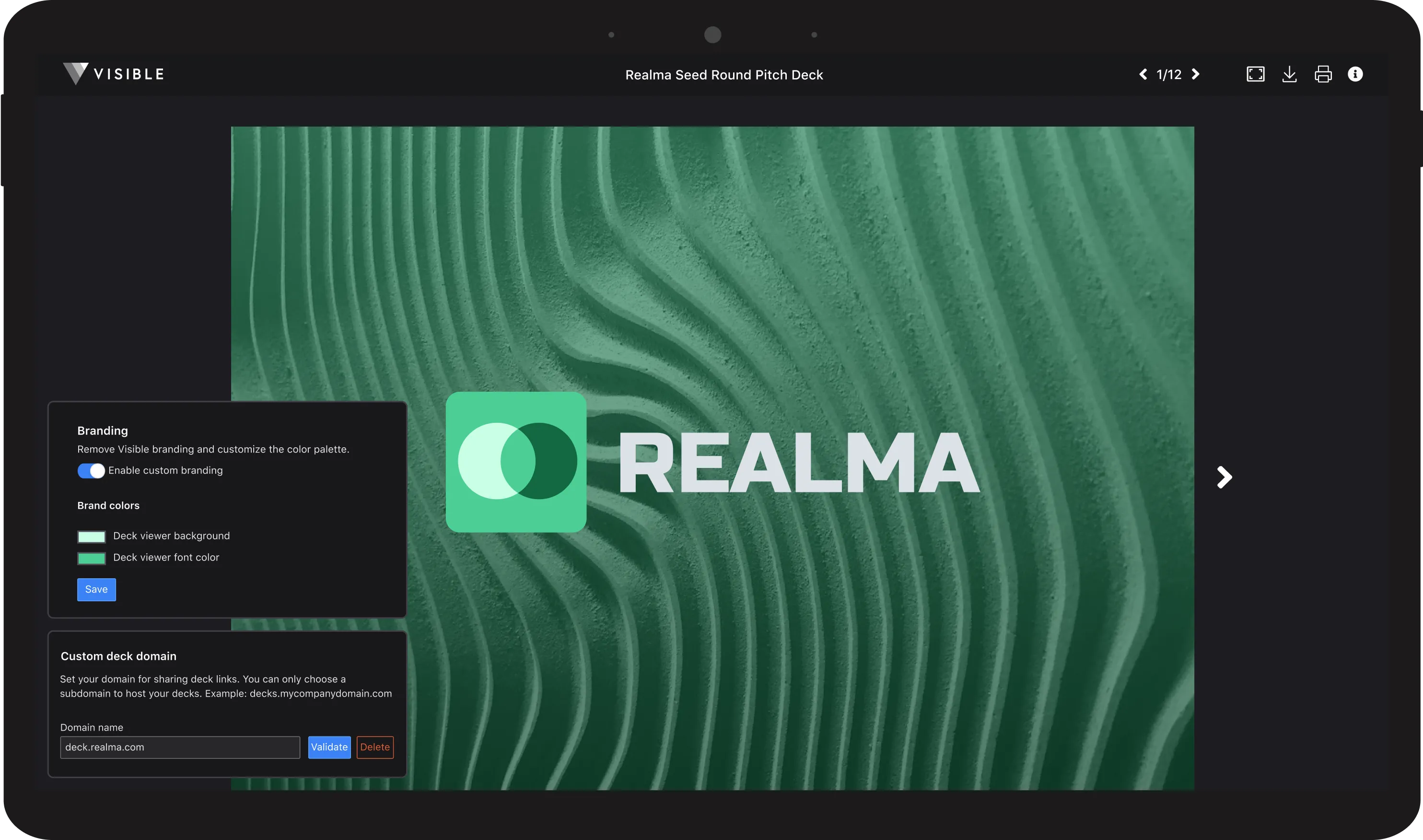Download the pitch deck
The width and height of the screenshot is (1423, 840).
1289,74
